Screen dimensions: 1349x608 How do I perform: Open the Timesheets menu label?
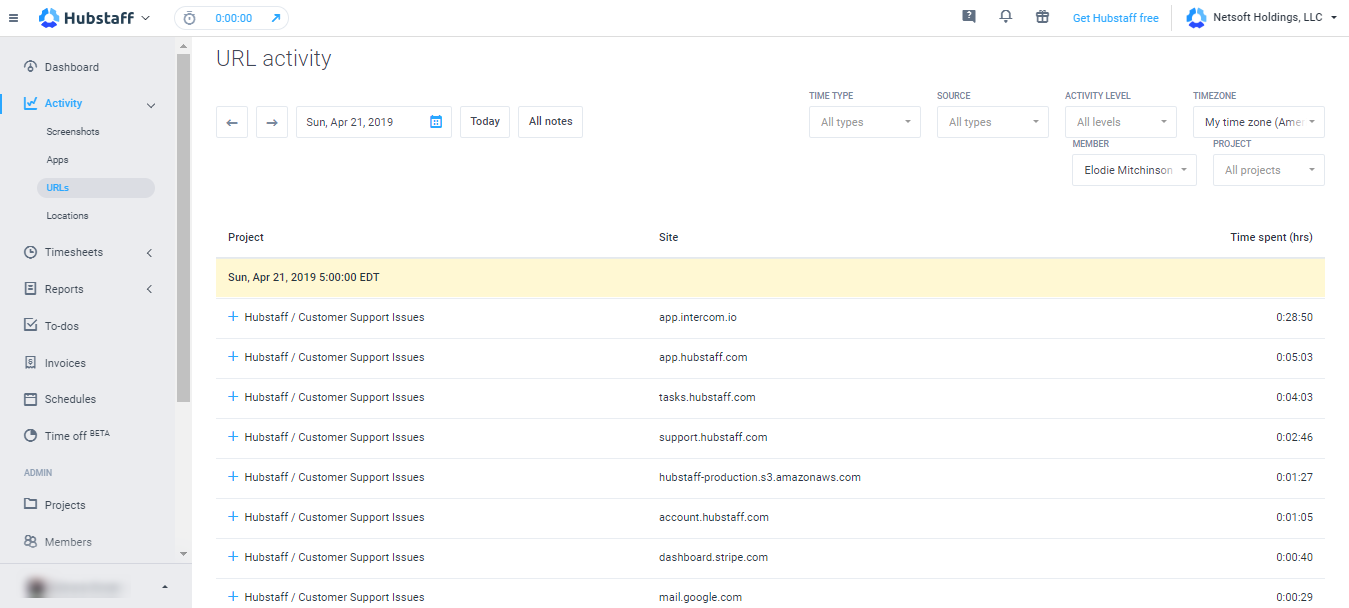coord(74,252)
